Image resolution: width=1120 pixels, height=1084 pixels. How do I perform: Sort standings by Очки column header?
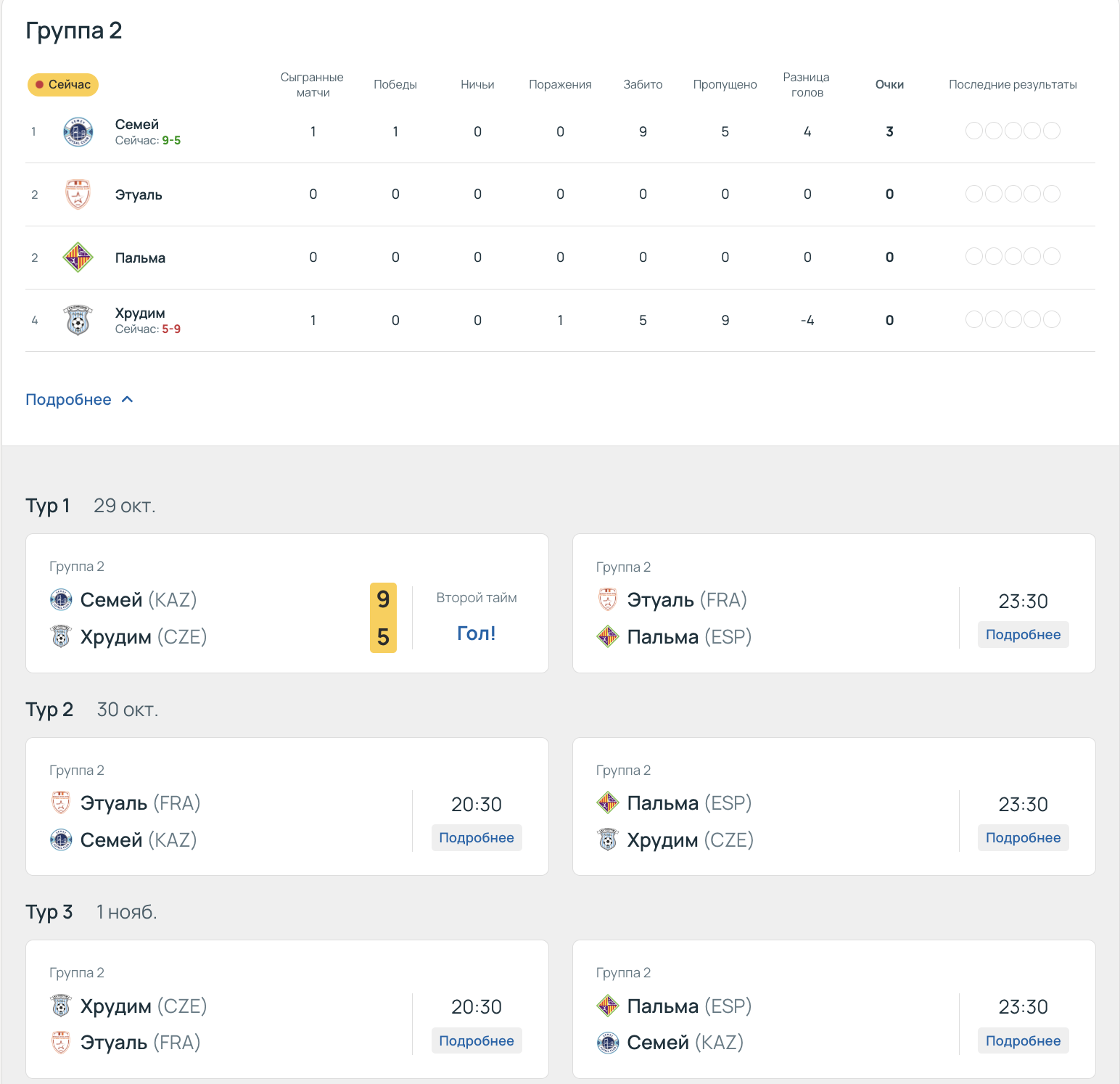pos(889,85)
